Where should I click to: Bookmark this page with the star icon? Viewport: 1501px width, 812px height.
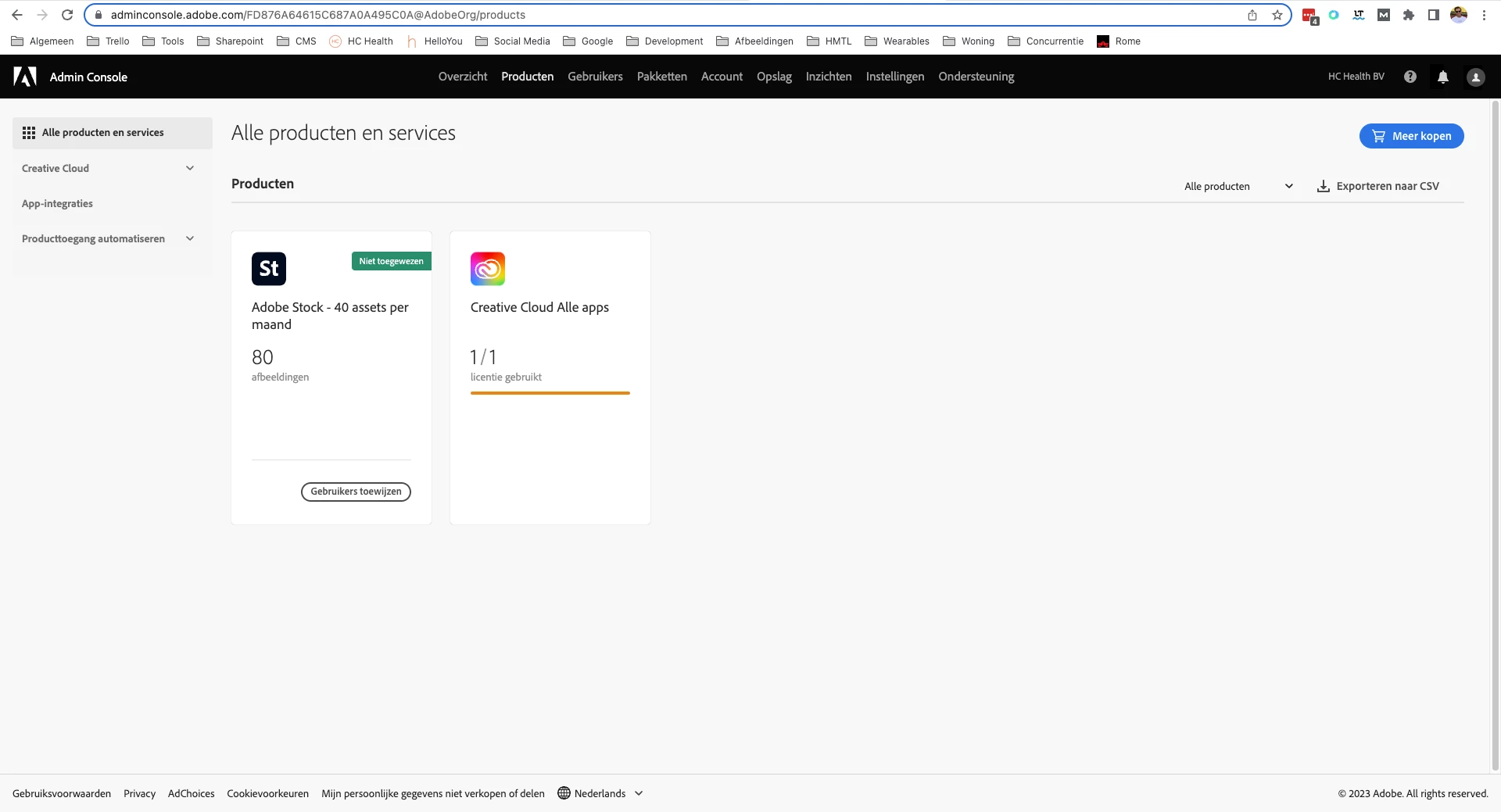coord(1277,15)
